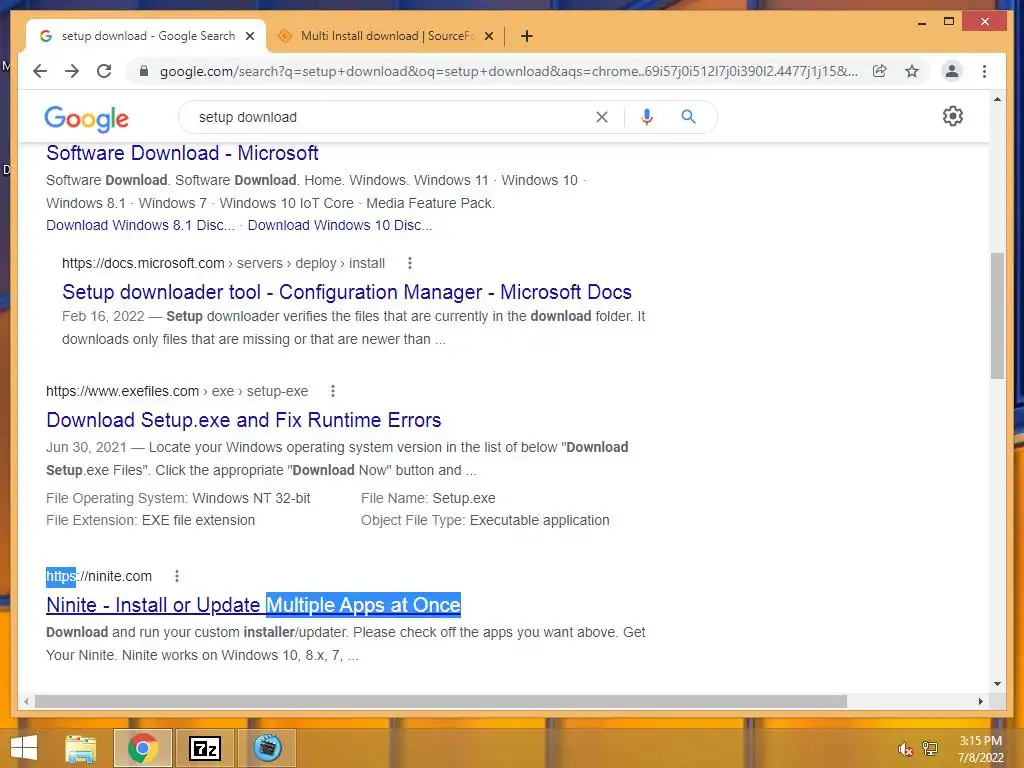Screen dimensions: 1024x768
Task: Open Download Windows 10 Disc sitelink
Action: pyautogui.click(x=340, y=225)
